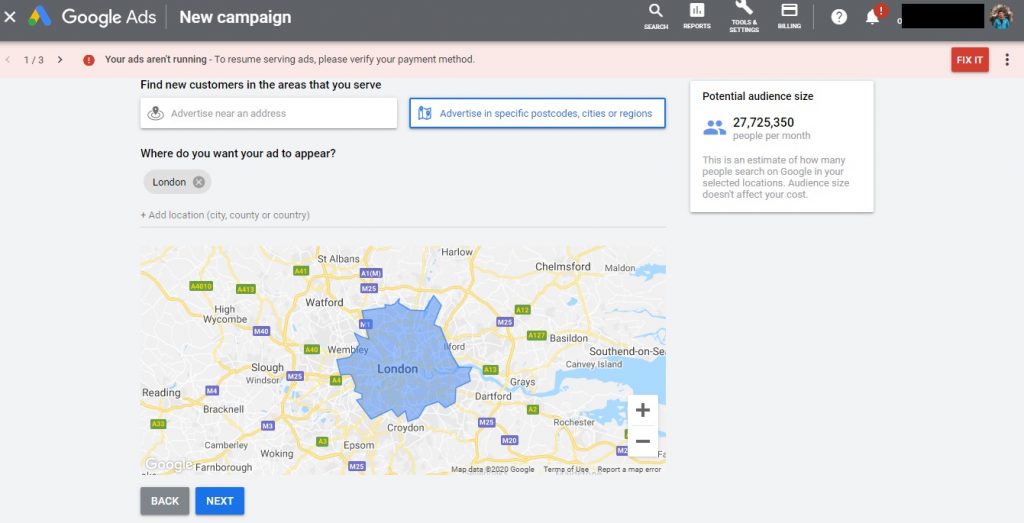Click the 1 / 3 notification counter

33,59
